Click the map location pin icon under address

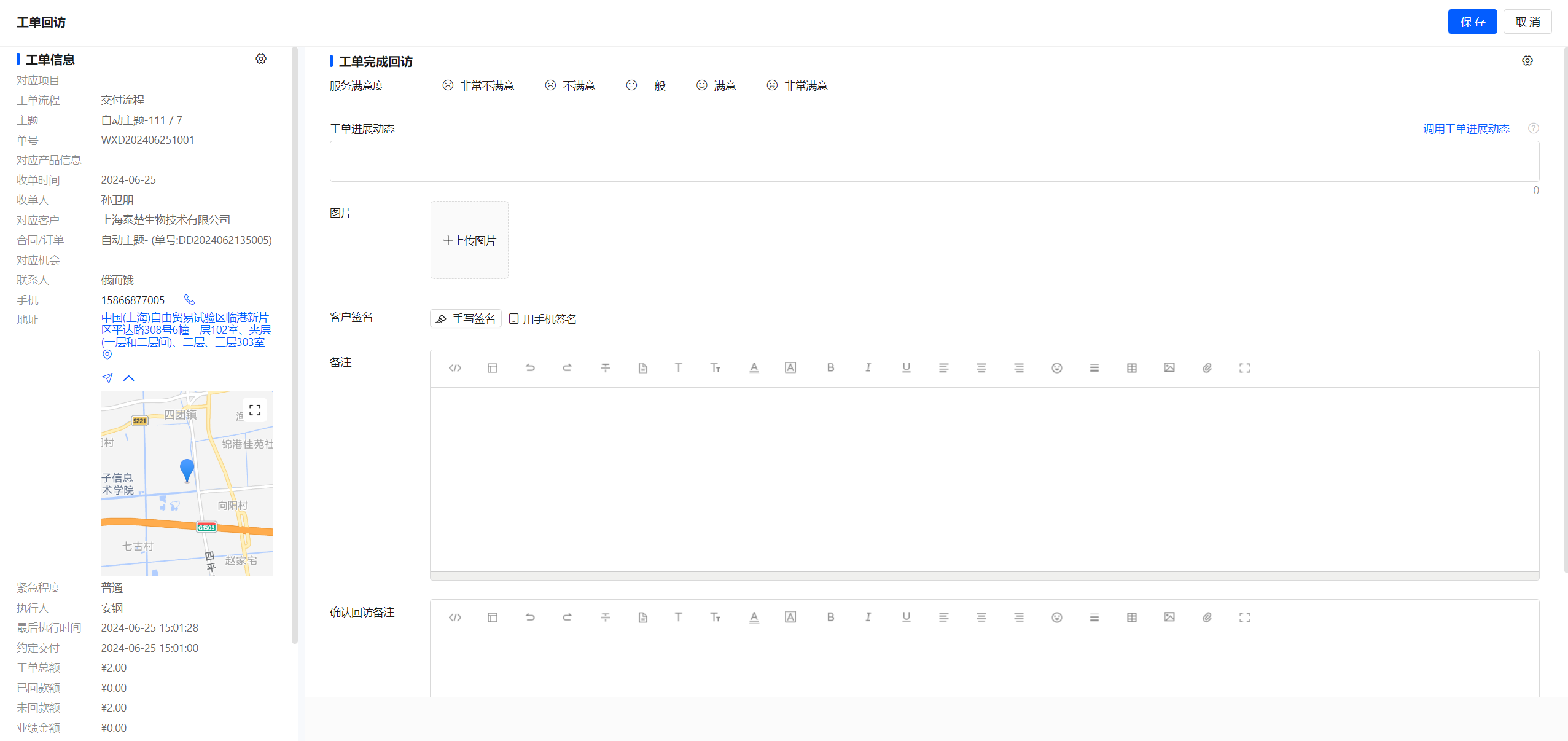pos(107,355)
